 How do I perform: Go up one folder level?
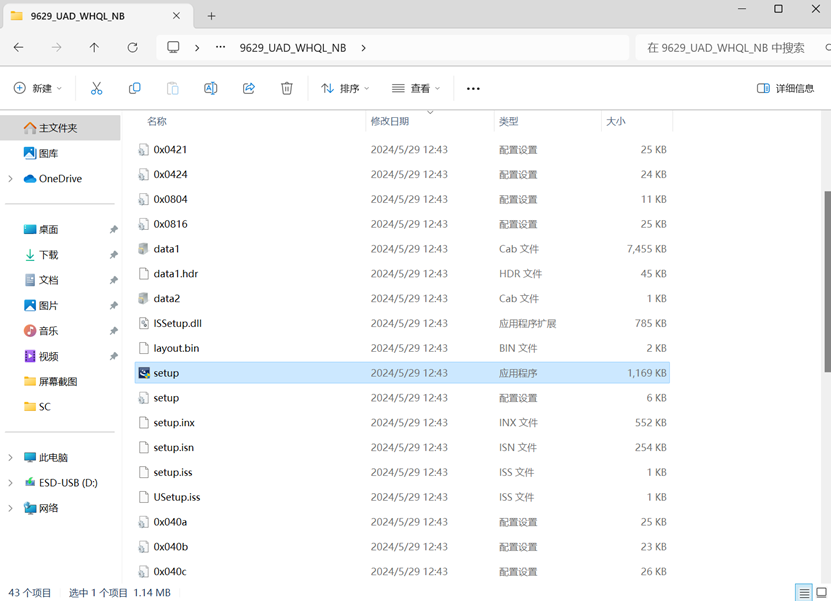pos(94,47)
